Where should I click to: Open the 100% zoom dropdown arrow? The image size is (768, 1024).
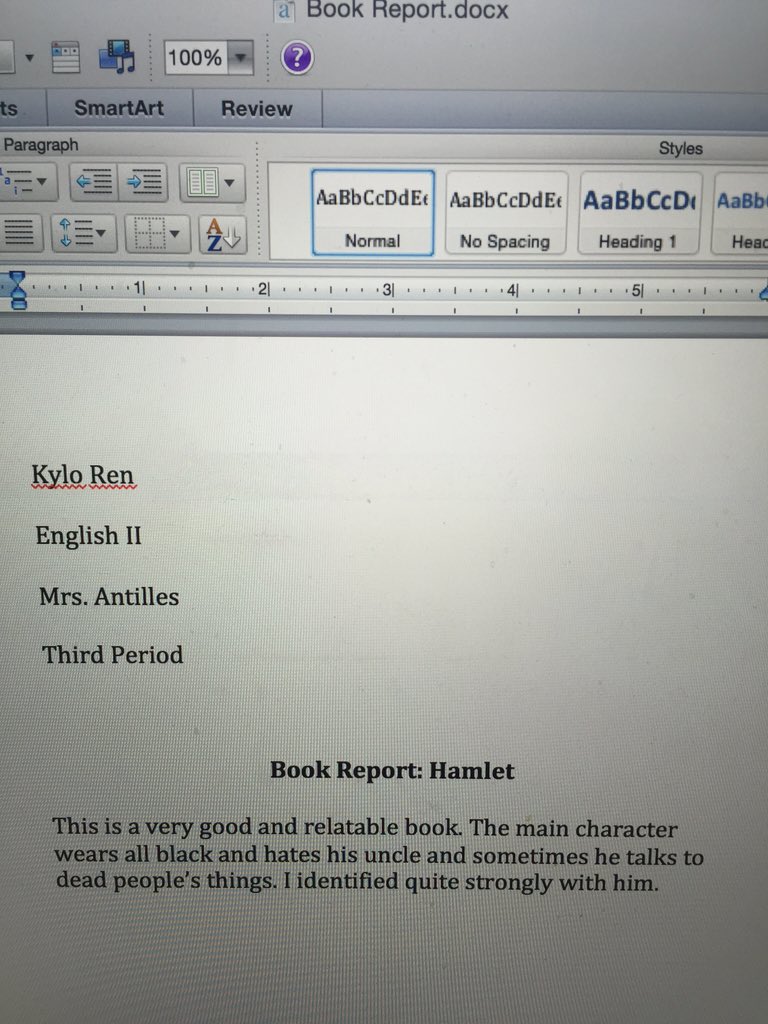(241, 57)
